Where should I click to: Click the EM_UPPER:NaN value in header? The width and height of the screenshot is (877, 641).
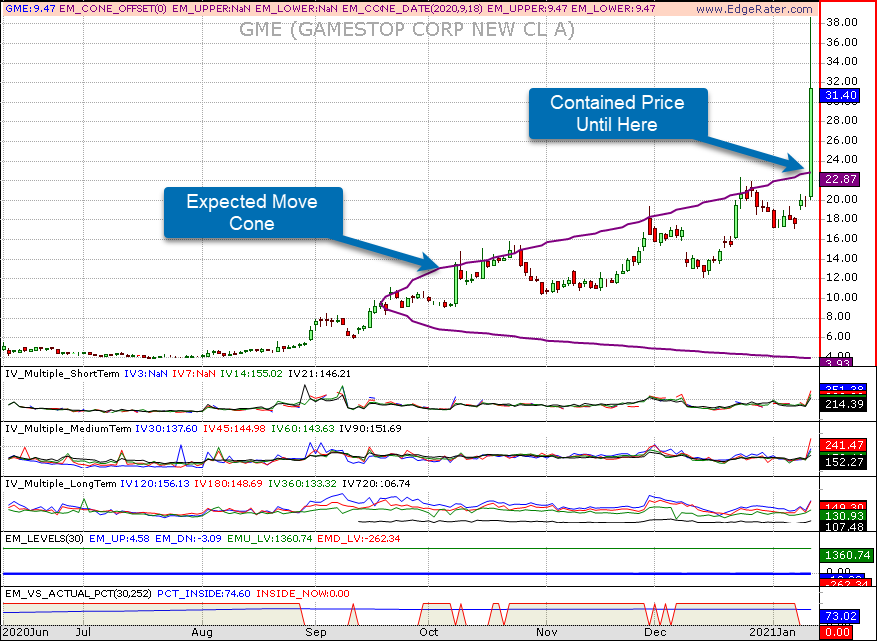click(x=212, y=9)
